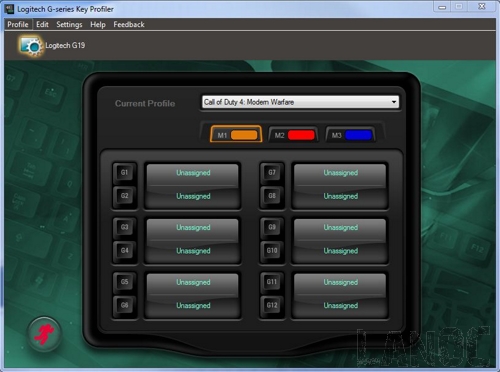Open the Profile menu

[x=18, y=24]
